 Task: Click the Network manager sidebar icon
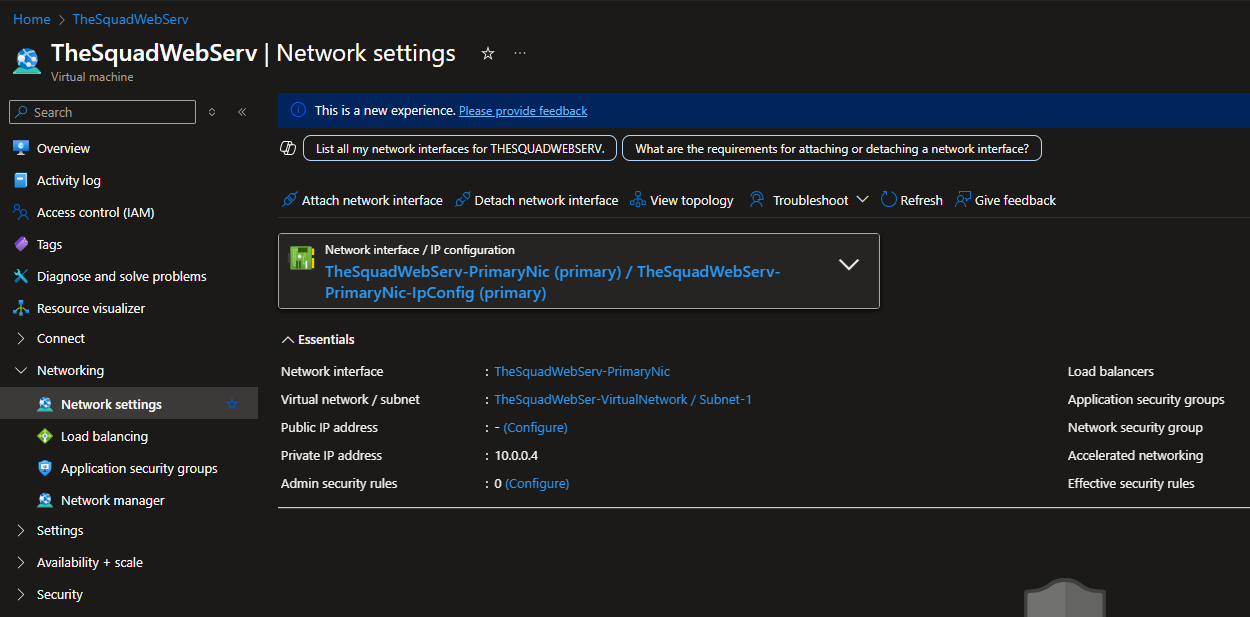45,500
